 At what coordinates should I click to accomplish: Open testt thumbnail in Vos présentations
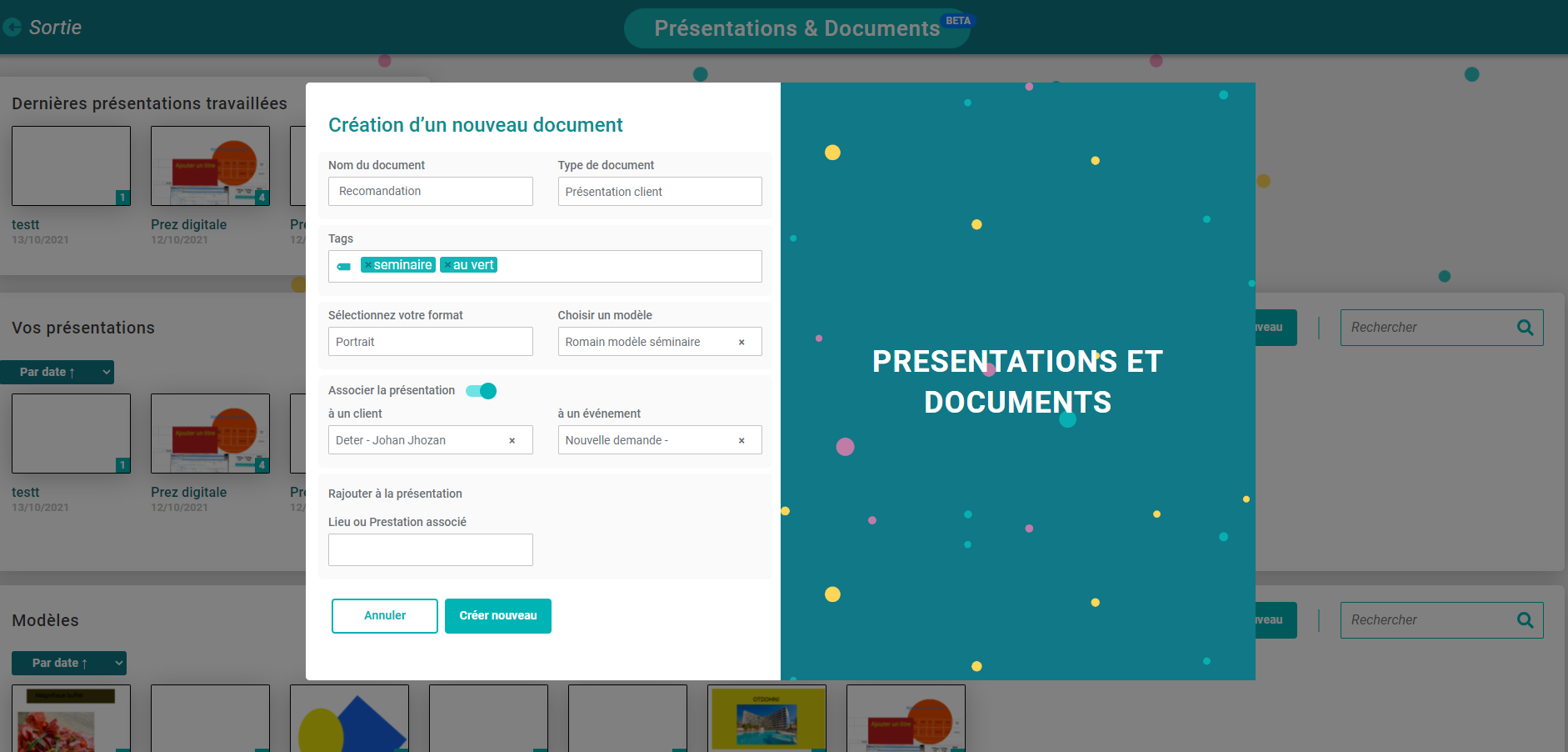pyautogui.click(x=71, y=434)
